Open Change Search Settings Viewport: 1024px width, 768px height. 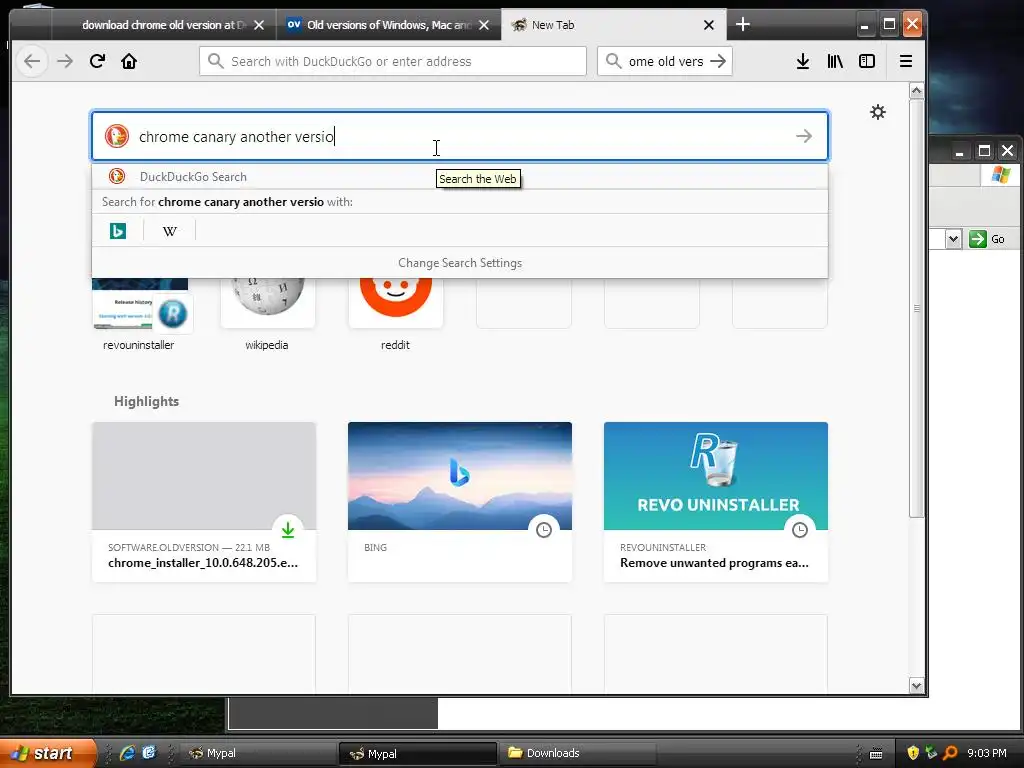click(x=460, y=263)
